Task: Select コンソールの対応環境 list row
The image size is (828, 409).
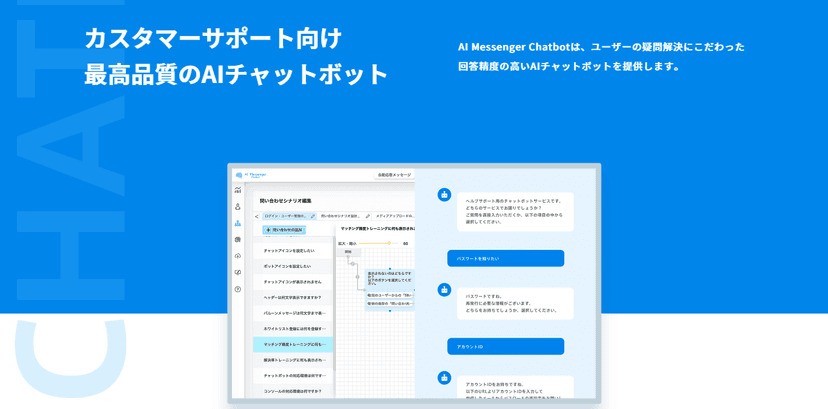Action: click(293, 392)
